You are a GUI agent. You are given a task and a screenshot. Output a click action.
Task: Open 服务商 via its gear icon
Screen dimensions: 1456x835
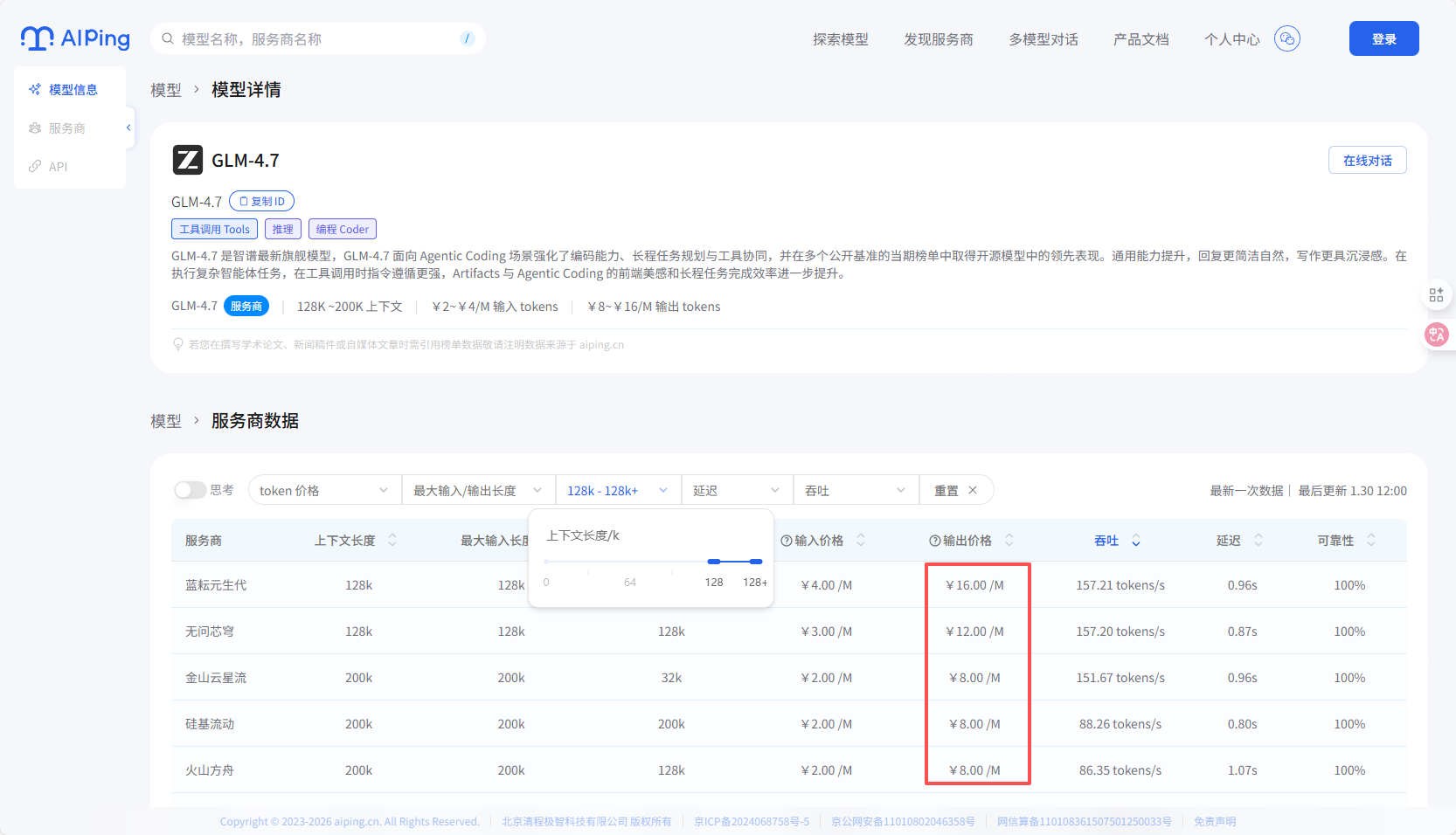pos(33,128)
